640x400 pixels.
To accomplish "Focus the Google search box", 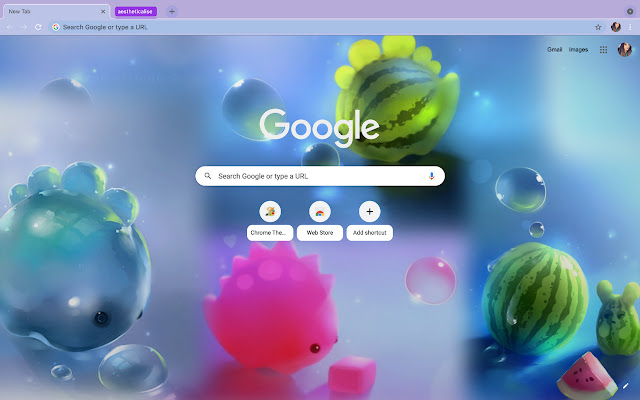I will [x=320, y=176].
